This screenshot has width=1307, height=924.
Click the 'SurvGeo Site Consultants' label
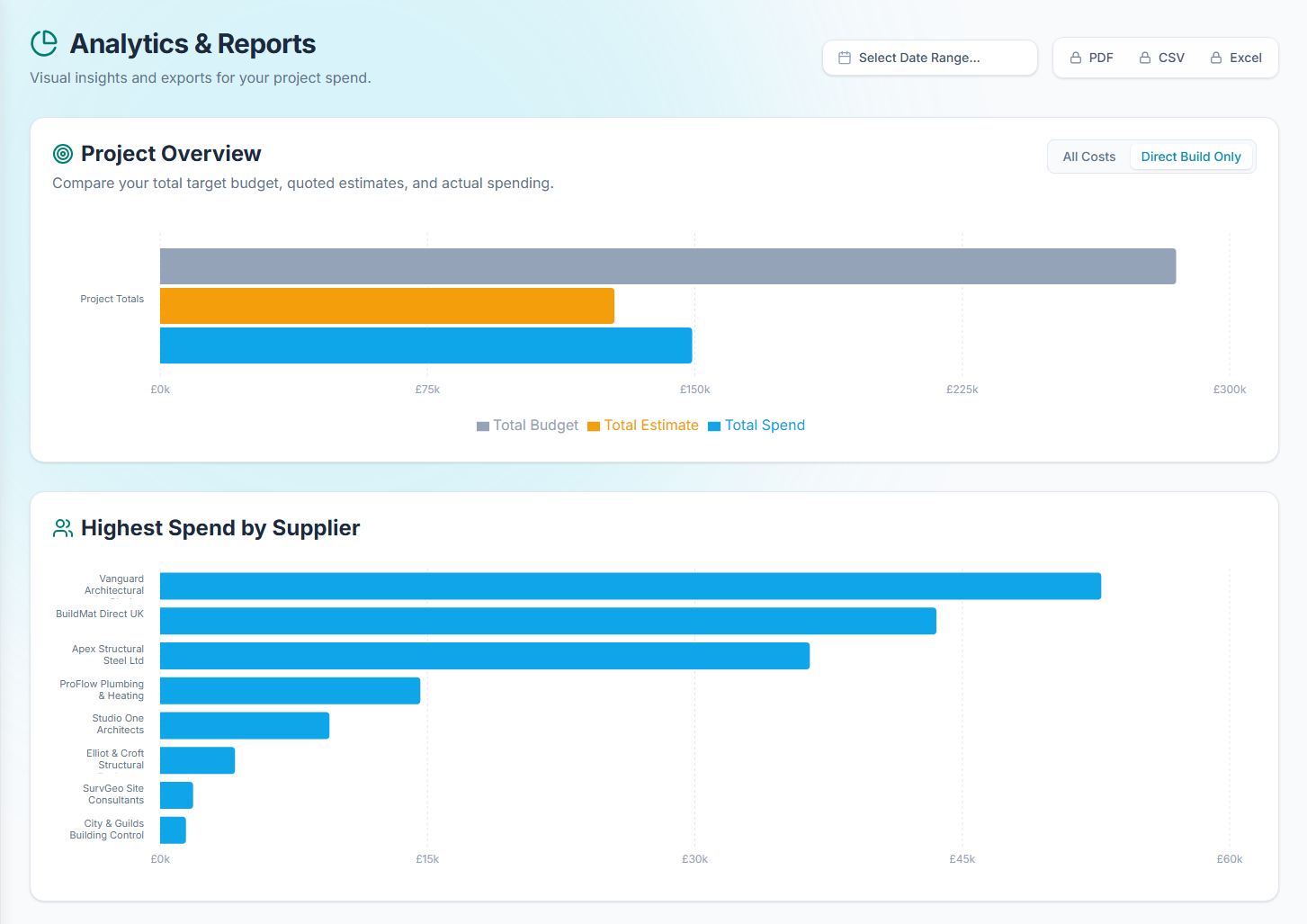tap(113, 794)
